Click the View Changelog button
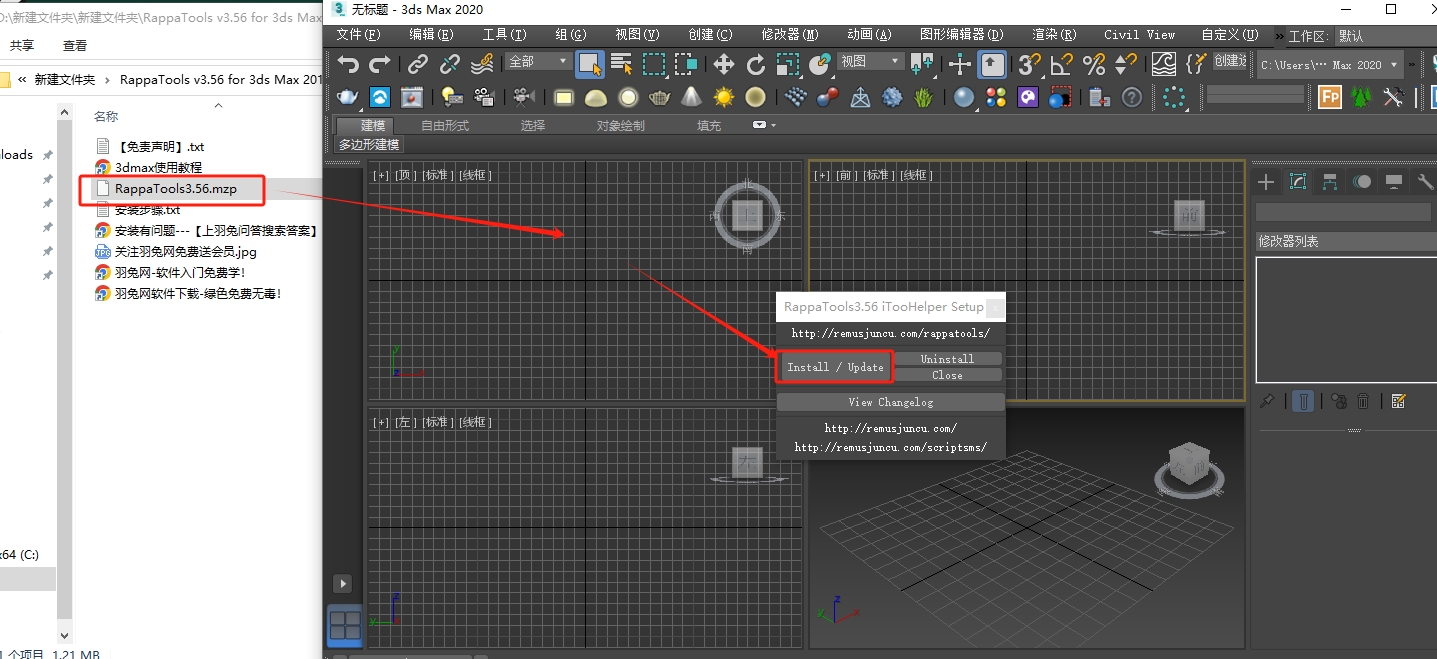 [x=891, y=402]
